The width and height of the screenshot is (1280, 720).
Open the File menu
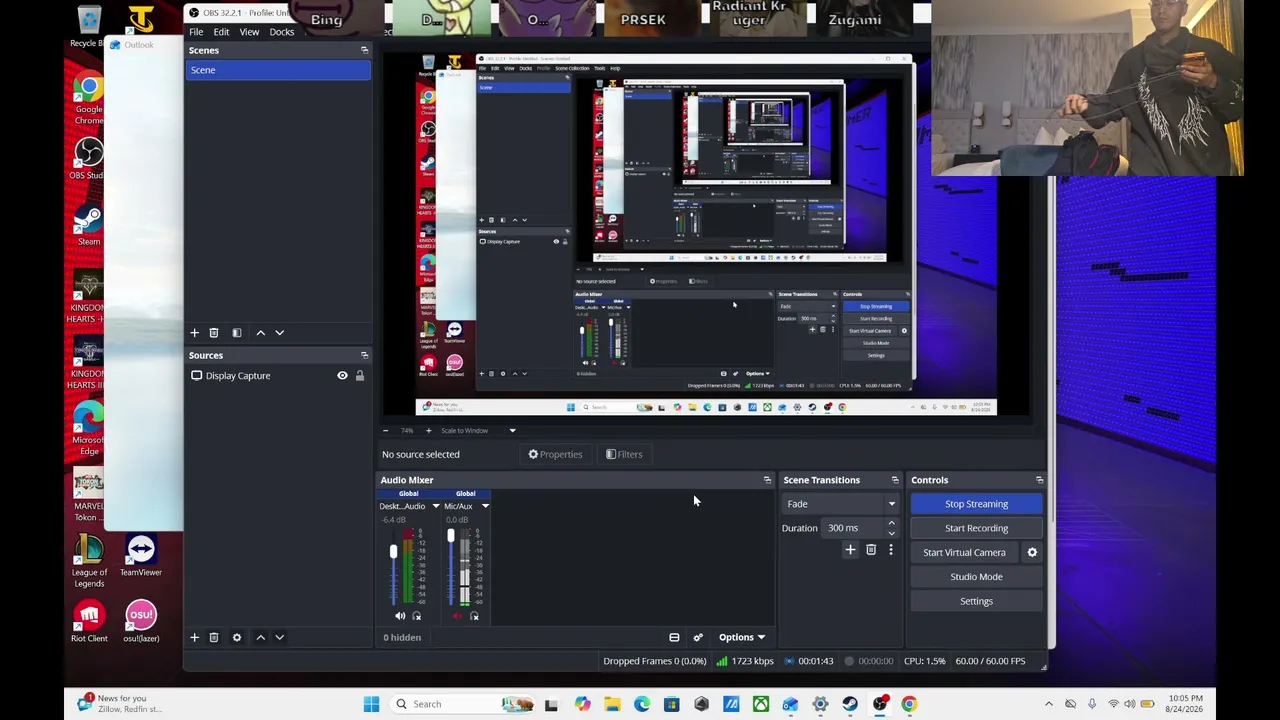[x=196, y=32]
